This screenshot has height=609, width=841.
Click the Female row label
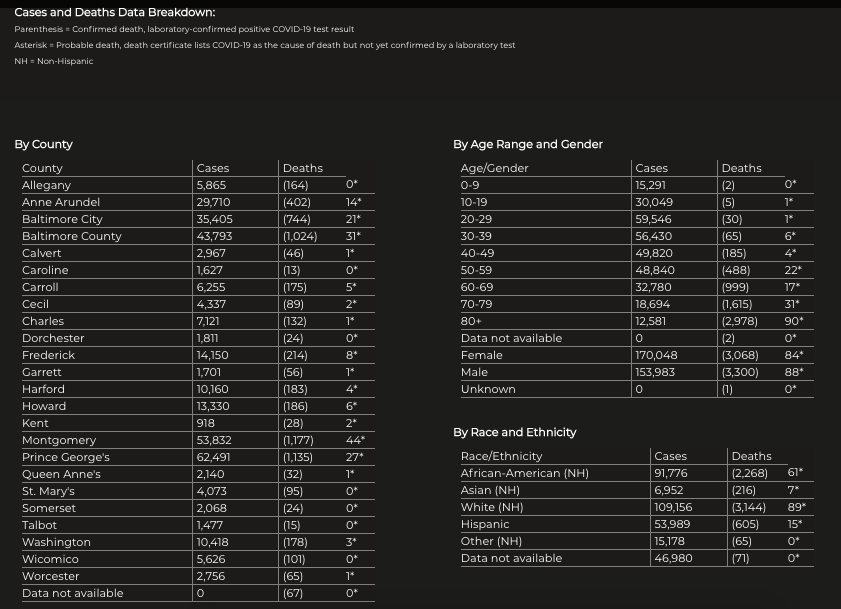point(481,355)
